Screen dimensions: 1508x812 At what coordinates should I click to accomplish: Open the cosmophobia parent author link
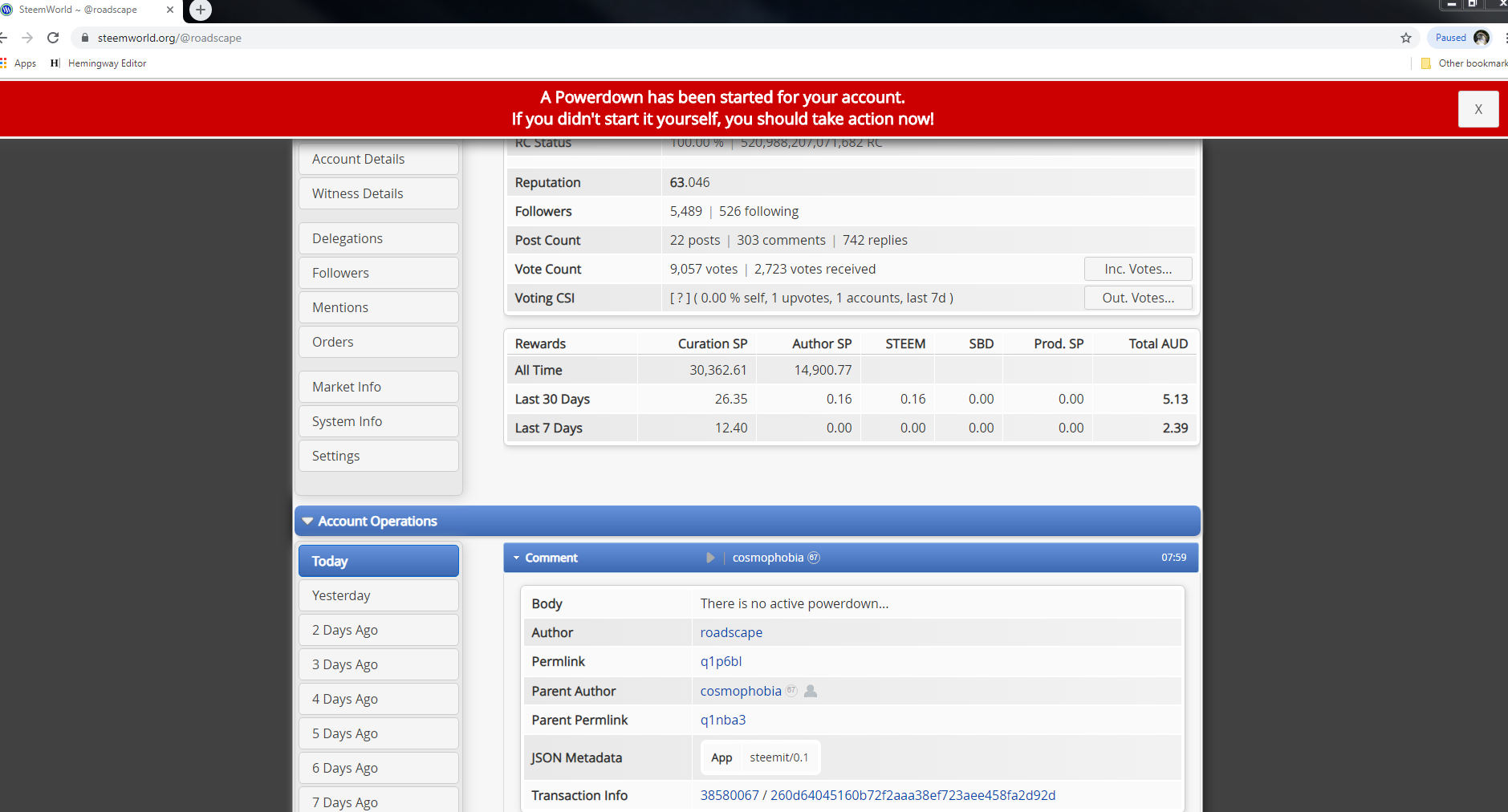coord(741,691)
